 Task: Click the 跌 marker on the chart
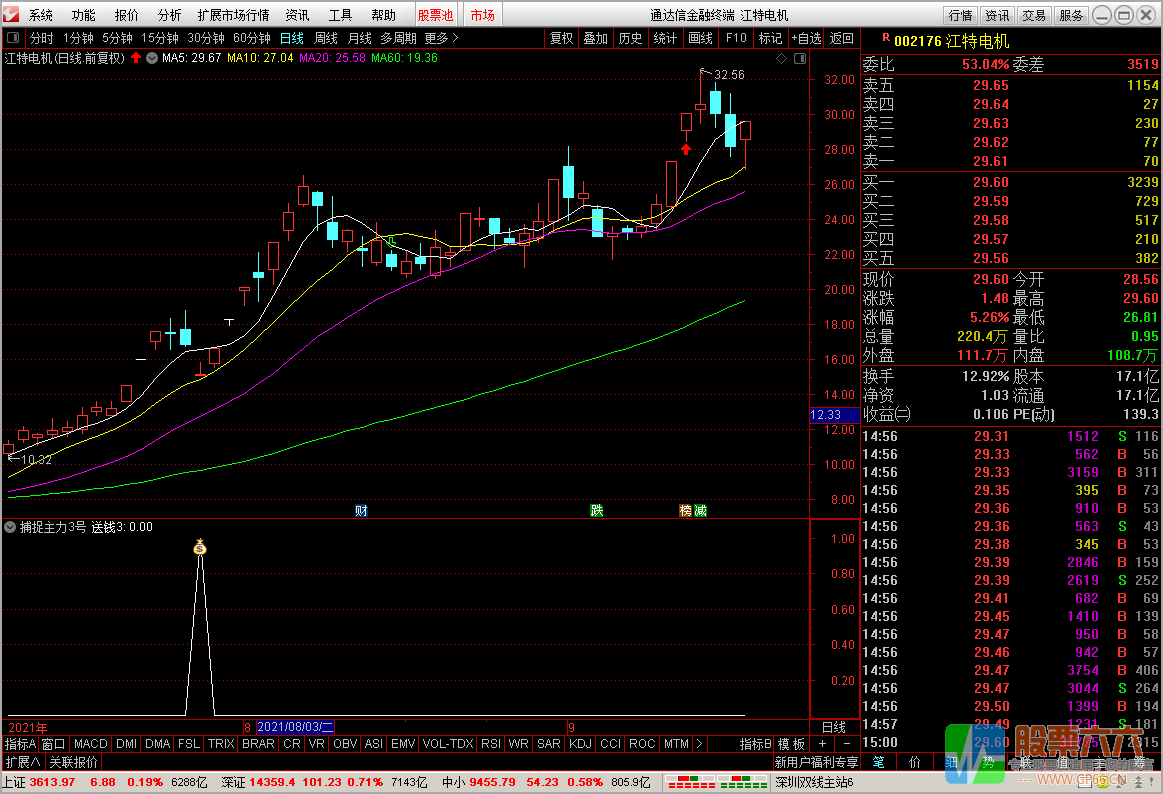click(596, 510)
